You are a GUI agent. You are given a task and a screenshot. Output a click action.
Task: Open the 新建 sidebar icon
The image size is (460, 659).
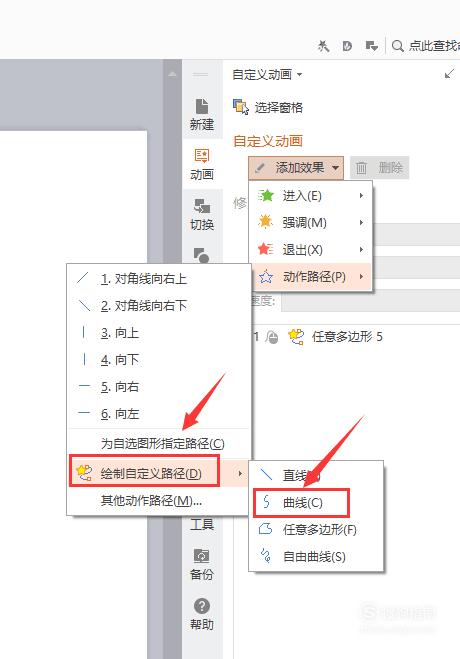click(x=202, y=113)
